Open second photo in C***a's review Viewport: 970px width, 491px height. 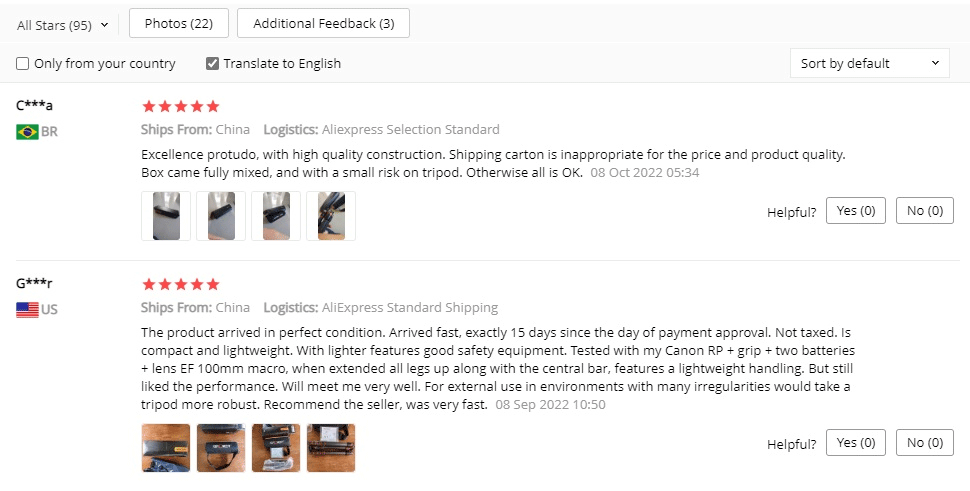(x=221, y=216)
